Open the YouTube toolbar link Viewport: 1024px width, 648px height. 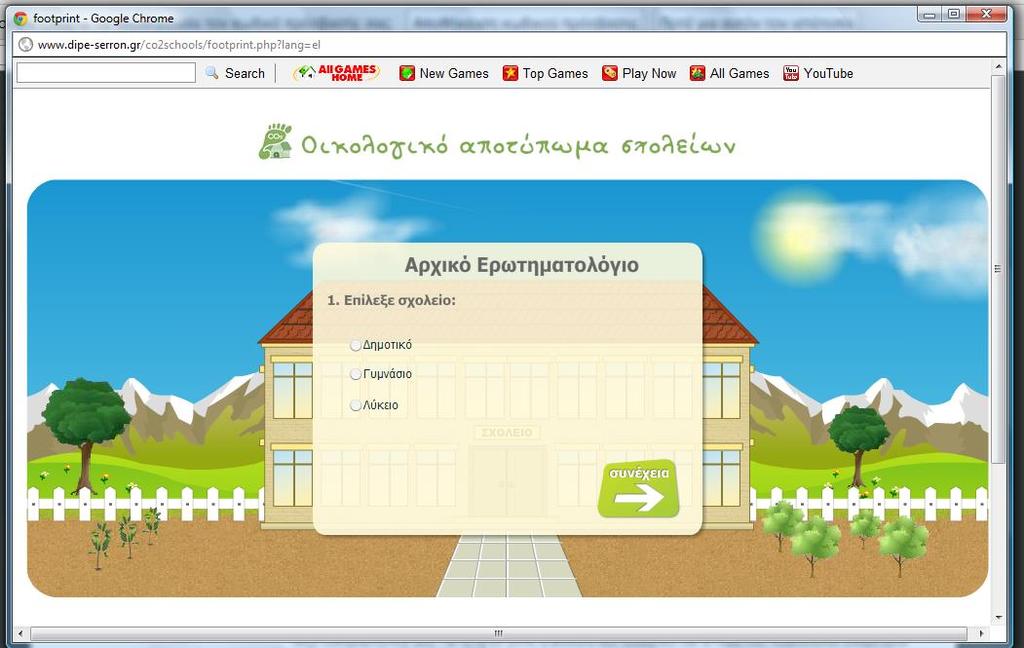coord(818,73)
